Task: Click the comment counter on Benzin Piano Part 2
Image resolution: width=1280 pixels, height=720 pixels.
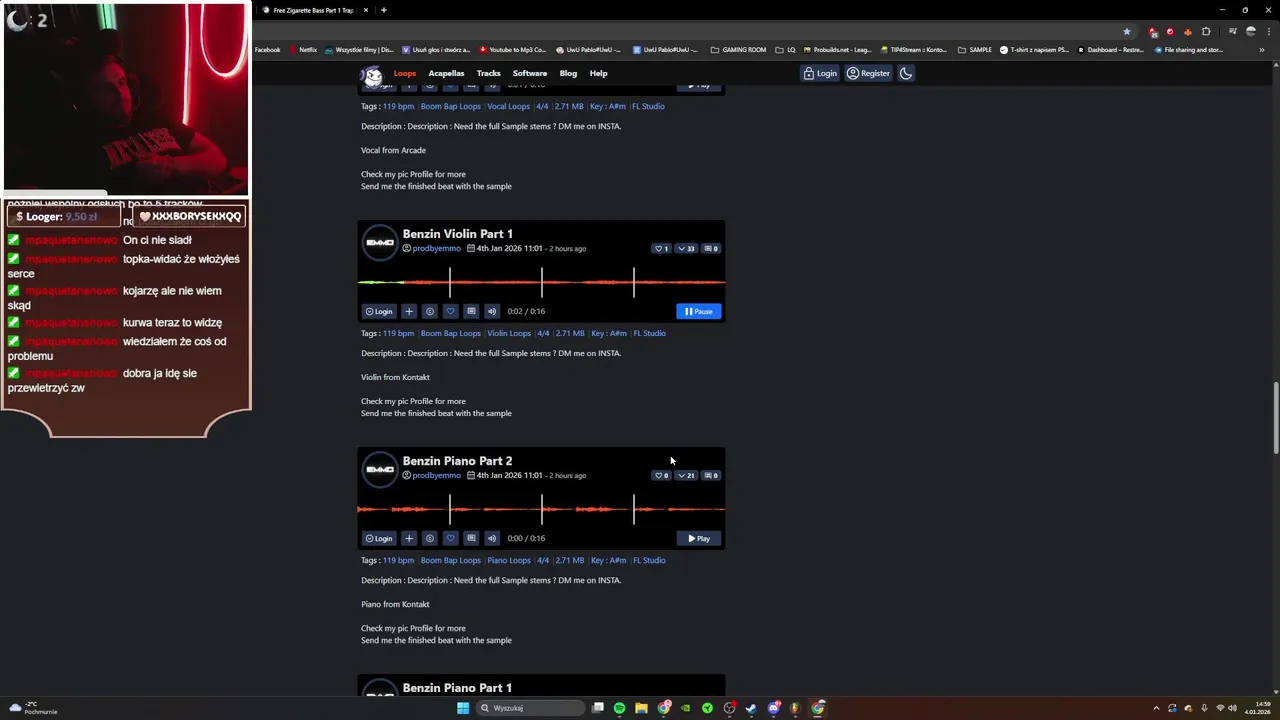Action: pos(711,475)
